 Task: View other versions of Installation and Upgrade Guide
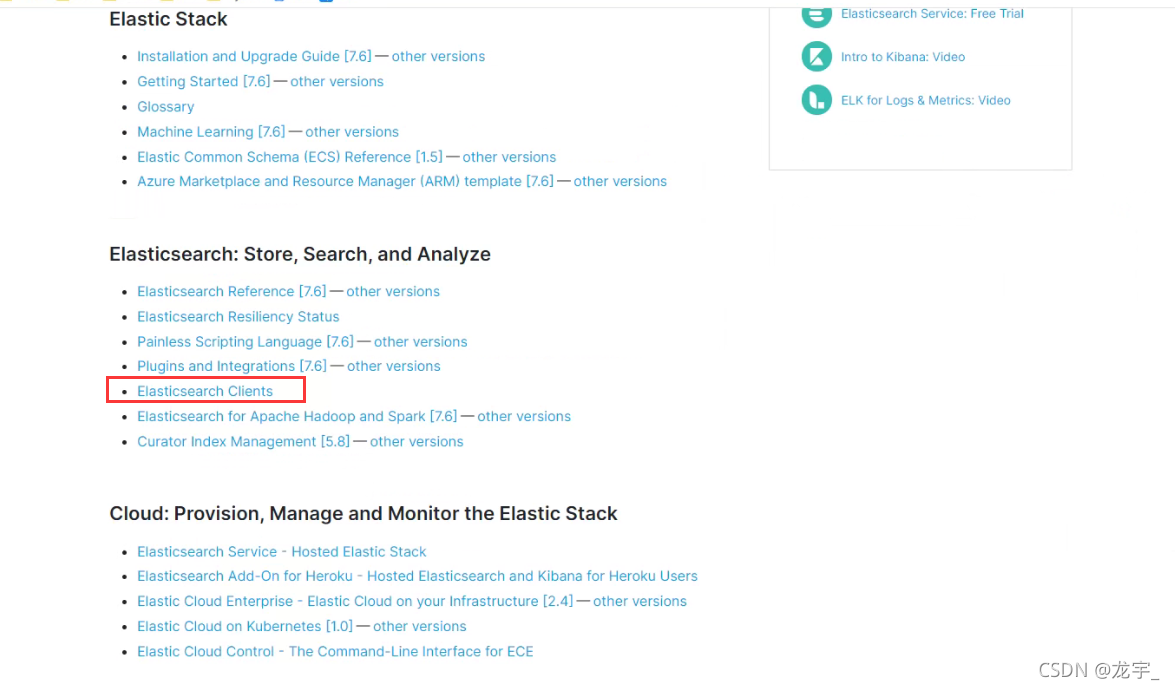(438, 56)
